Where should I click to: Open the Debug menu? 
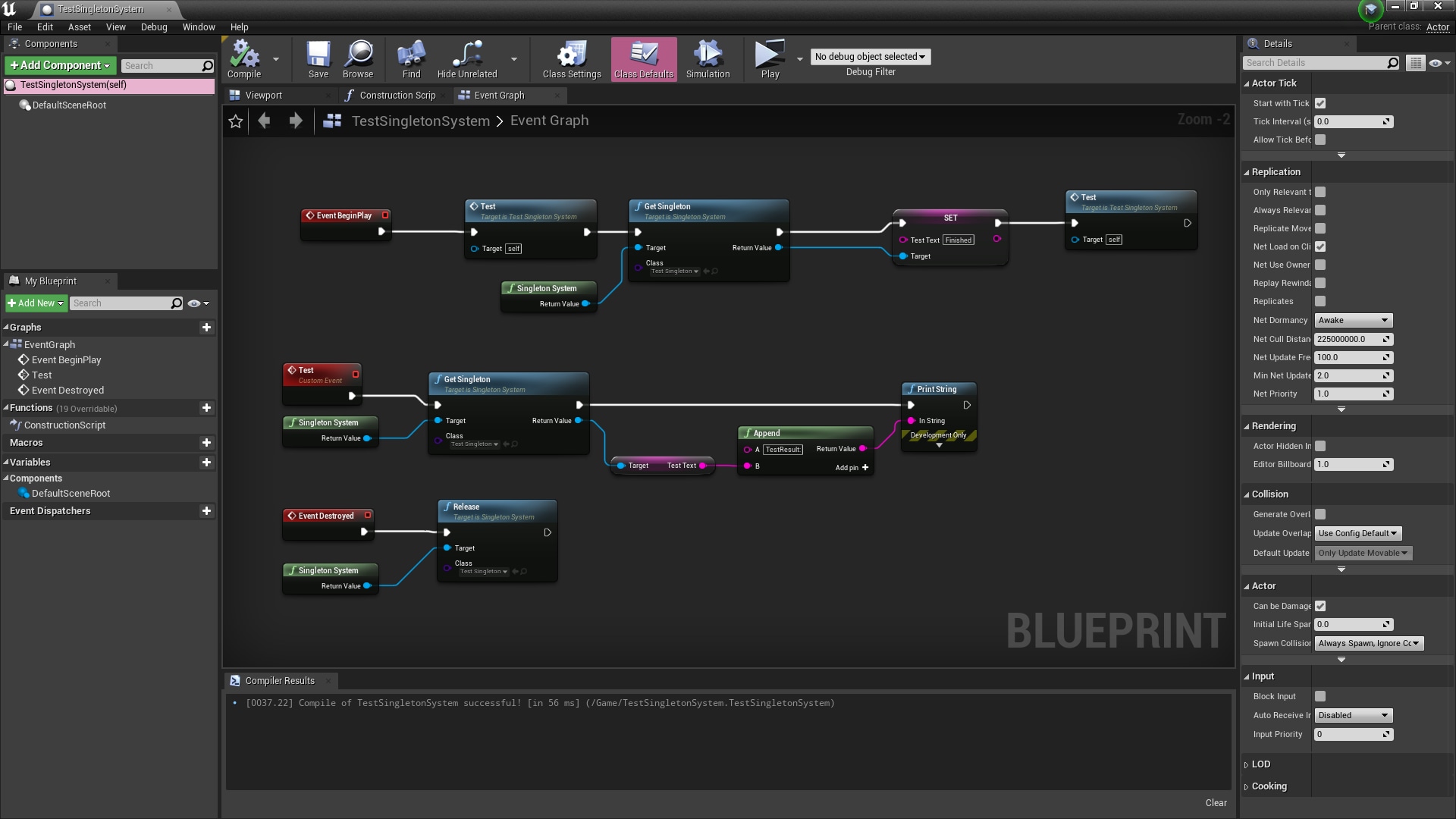[154, 27]
